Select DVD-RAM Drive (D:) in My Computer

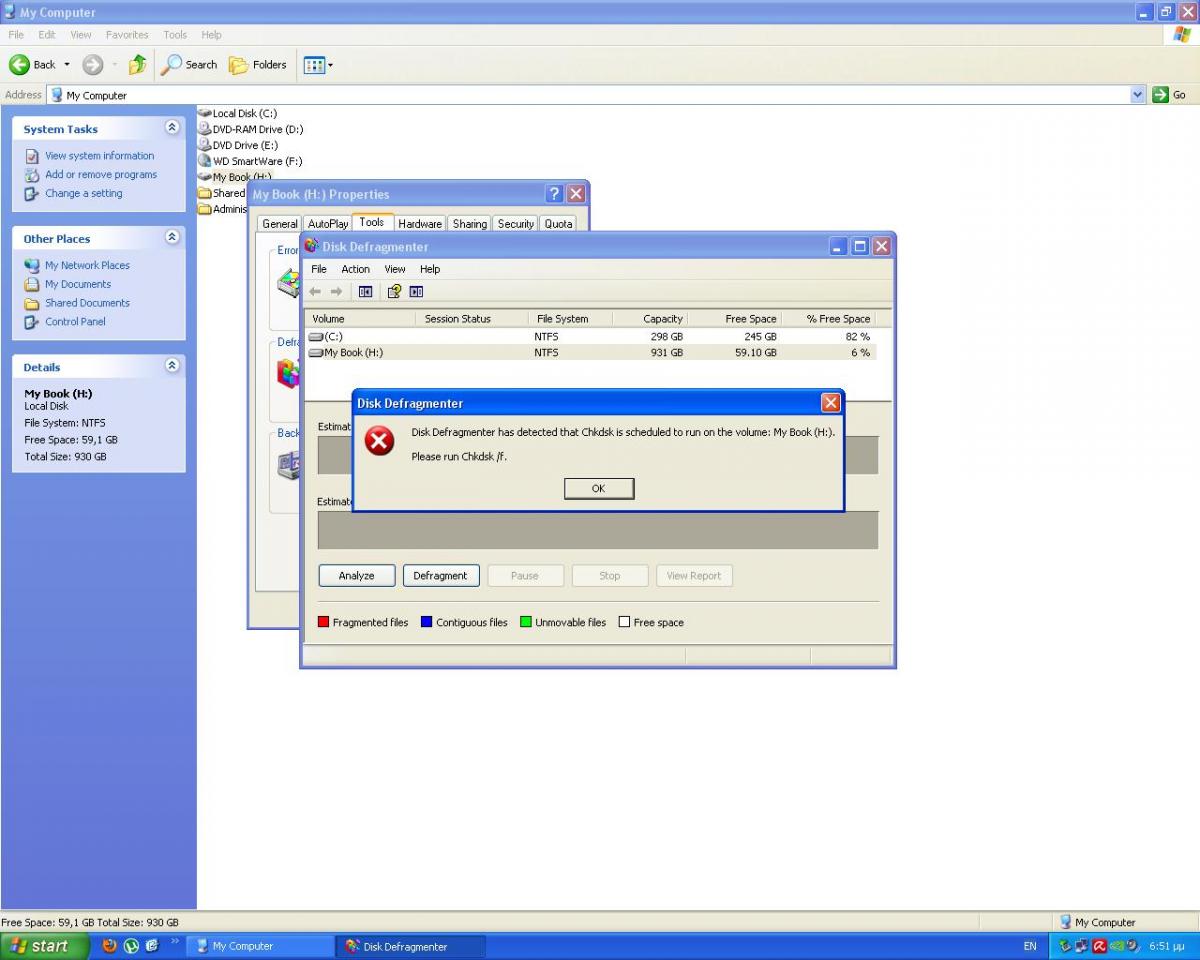click(250, 130)
